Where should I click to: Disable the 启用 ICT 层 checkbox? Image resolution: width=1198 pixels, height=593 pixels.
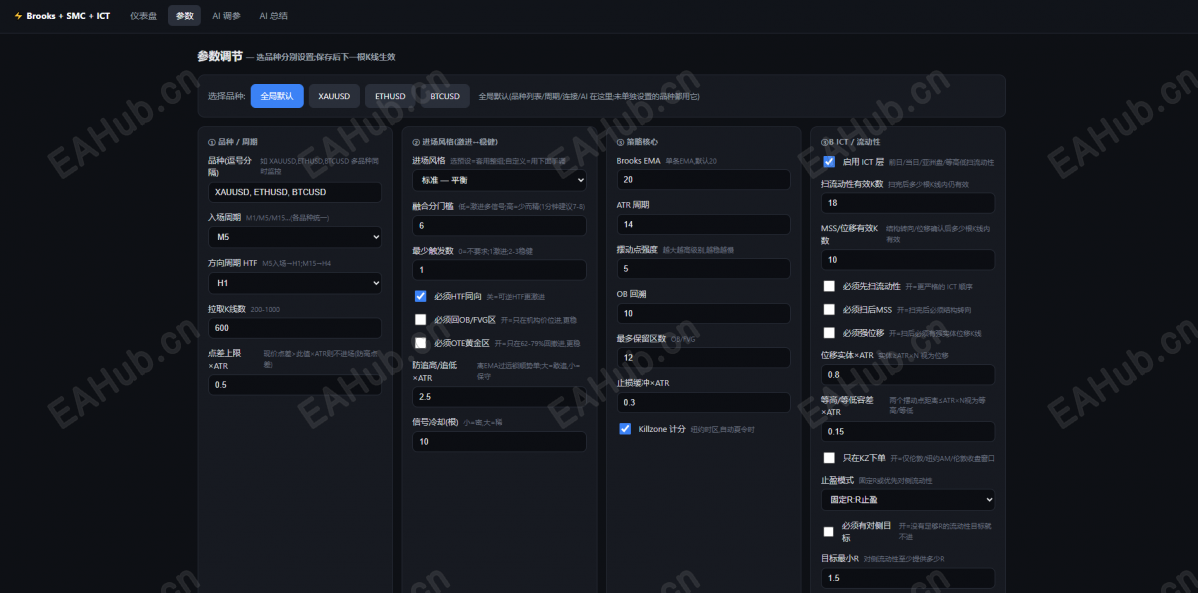829,162
